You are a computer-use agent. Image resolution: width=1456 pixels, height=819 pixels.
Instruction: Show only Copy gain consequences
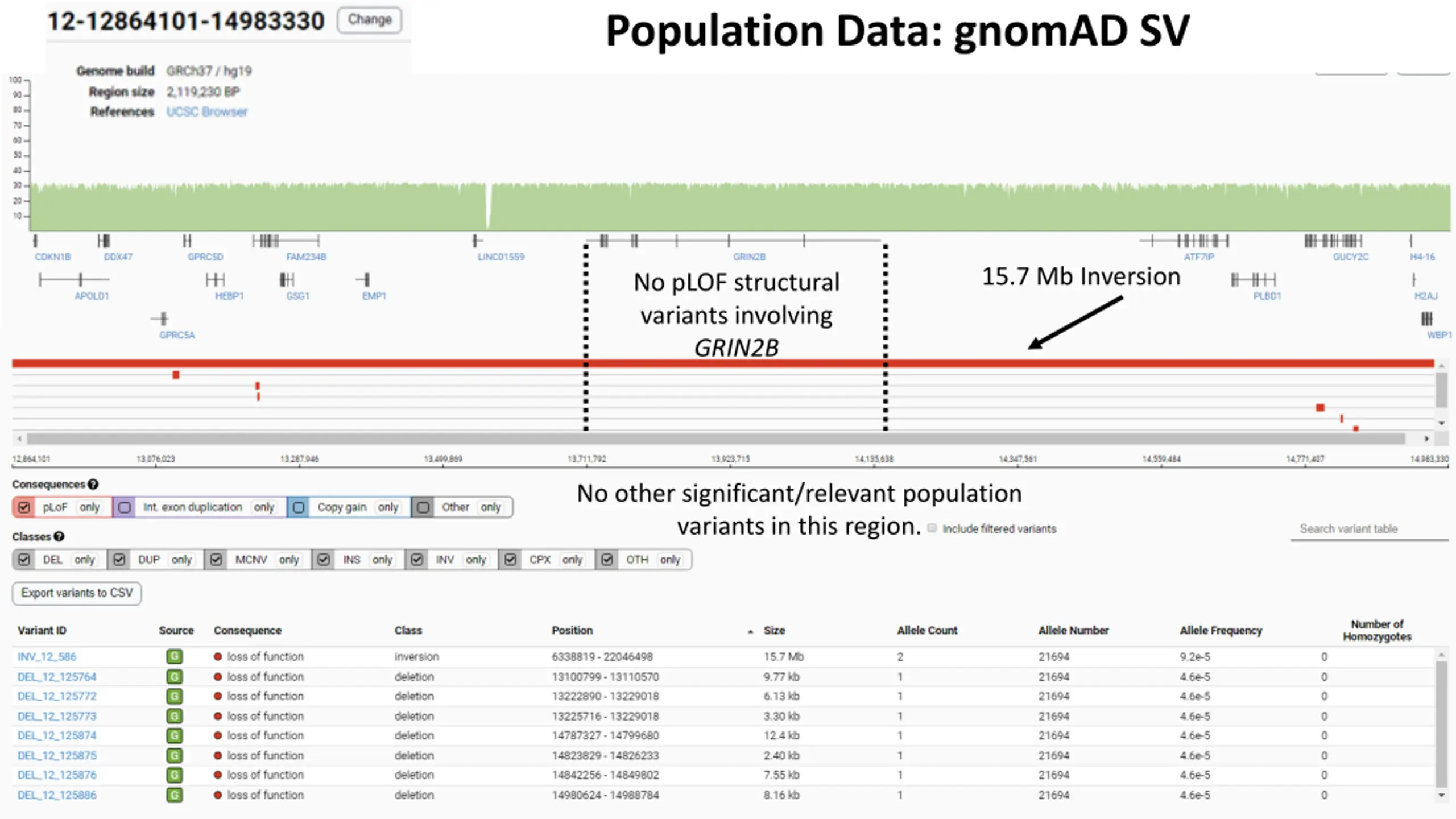click(388, 507)
